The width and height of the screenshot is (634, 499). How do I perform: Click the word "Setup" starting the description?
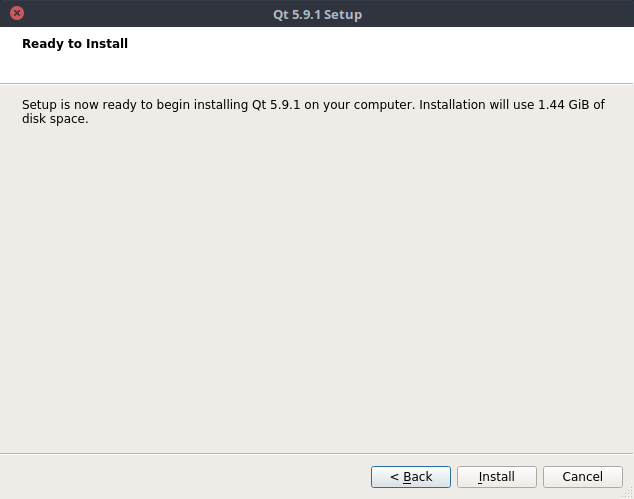[41, 104]
